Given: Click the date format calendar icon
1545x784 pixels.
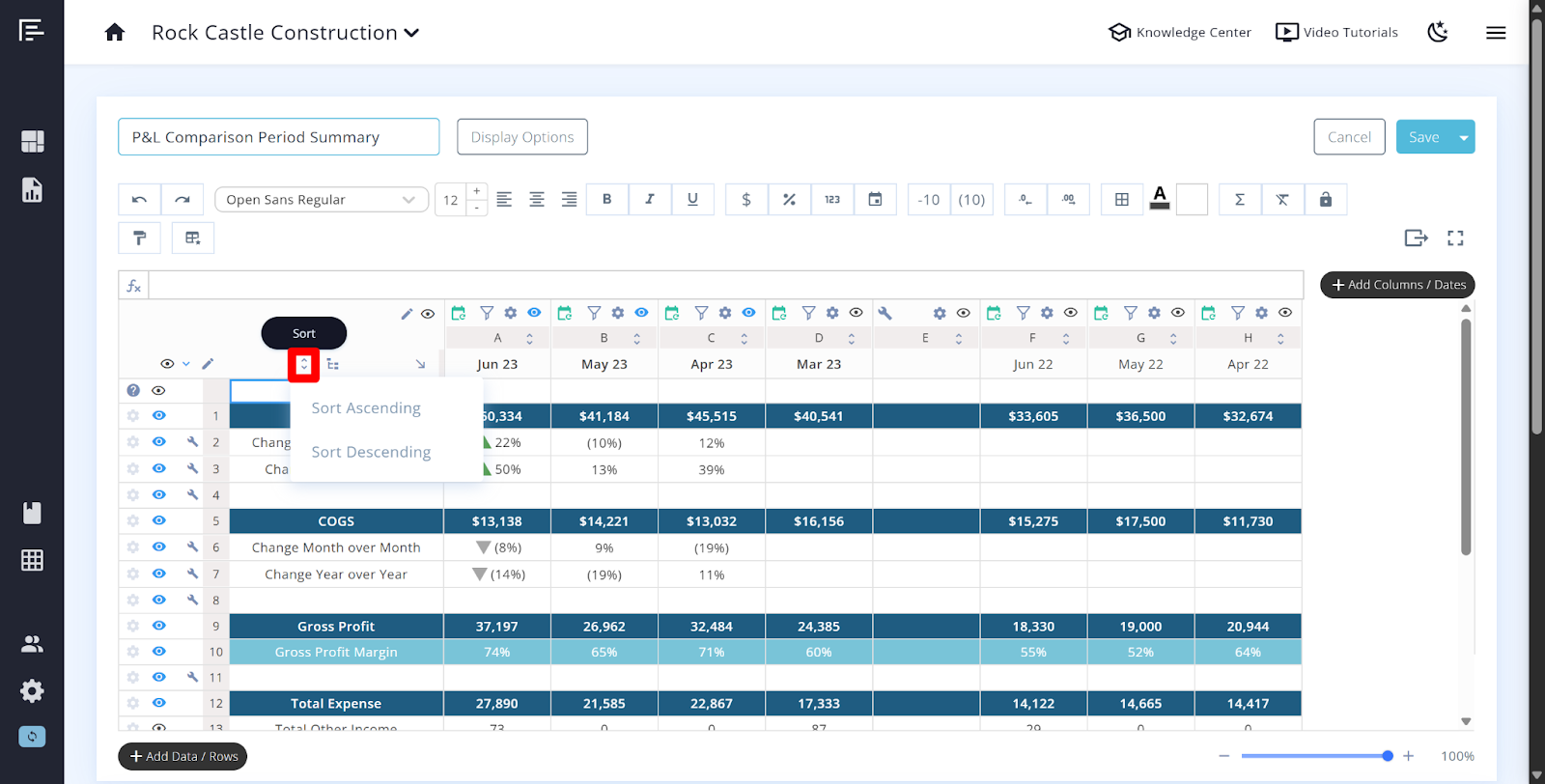Looking at the screenshot, I should pyautogui.click(x=875, y=200).
